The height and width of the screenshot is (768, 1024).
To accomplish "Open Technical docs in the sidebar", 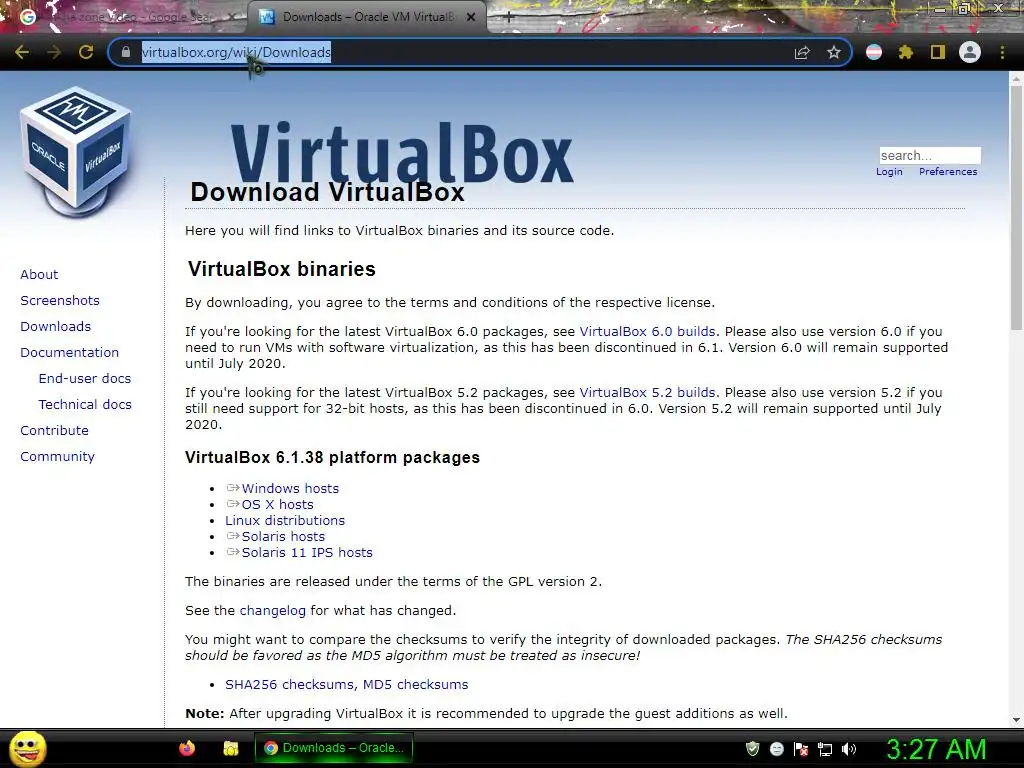I will tap(85, 405).
